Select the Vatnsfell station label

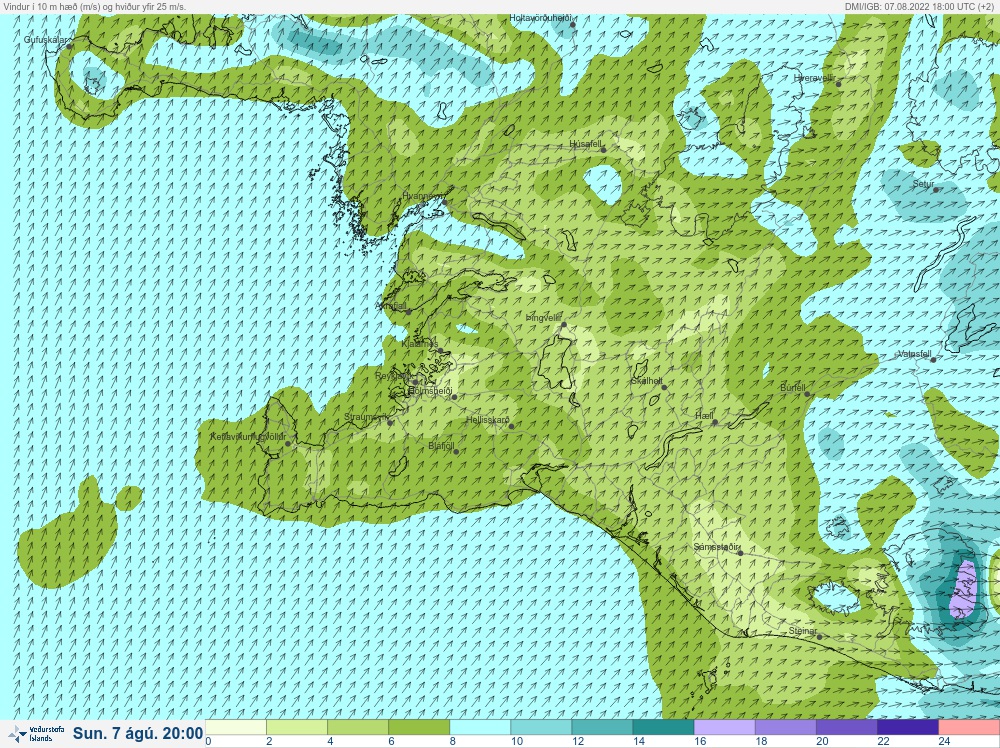click(x=914, y=354)
